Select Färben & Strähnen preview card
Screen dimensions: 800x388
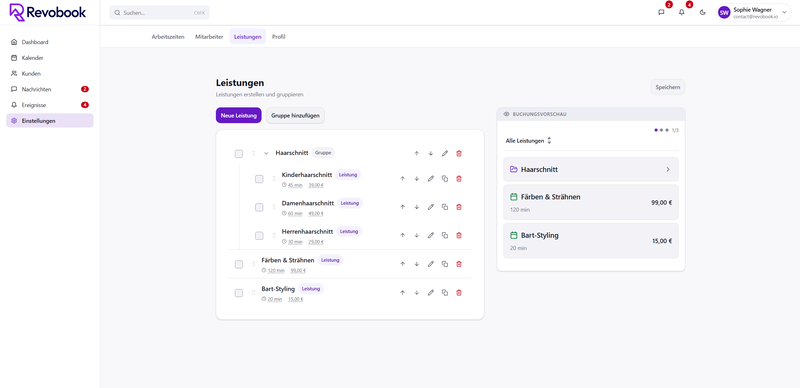click(591, 202)
